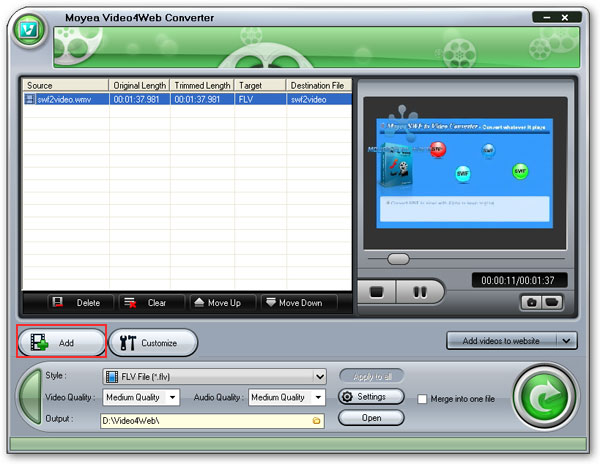Click the FLV target cell
This screenshot has height=464, width=600.
pos(260,99)
